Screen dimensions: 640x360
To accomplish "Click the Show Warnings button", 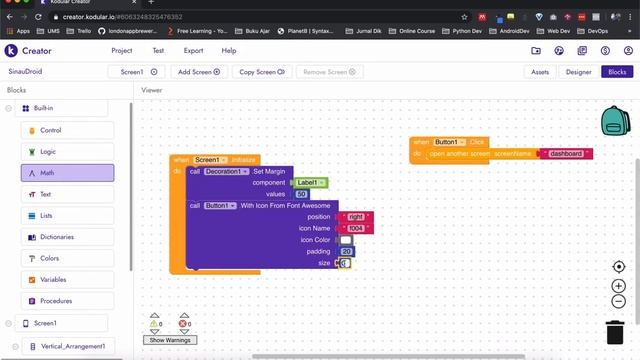I will [x=170, y=340].
